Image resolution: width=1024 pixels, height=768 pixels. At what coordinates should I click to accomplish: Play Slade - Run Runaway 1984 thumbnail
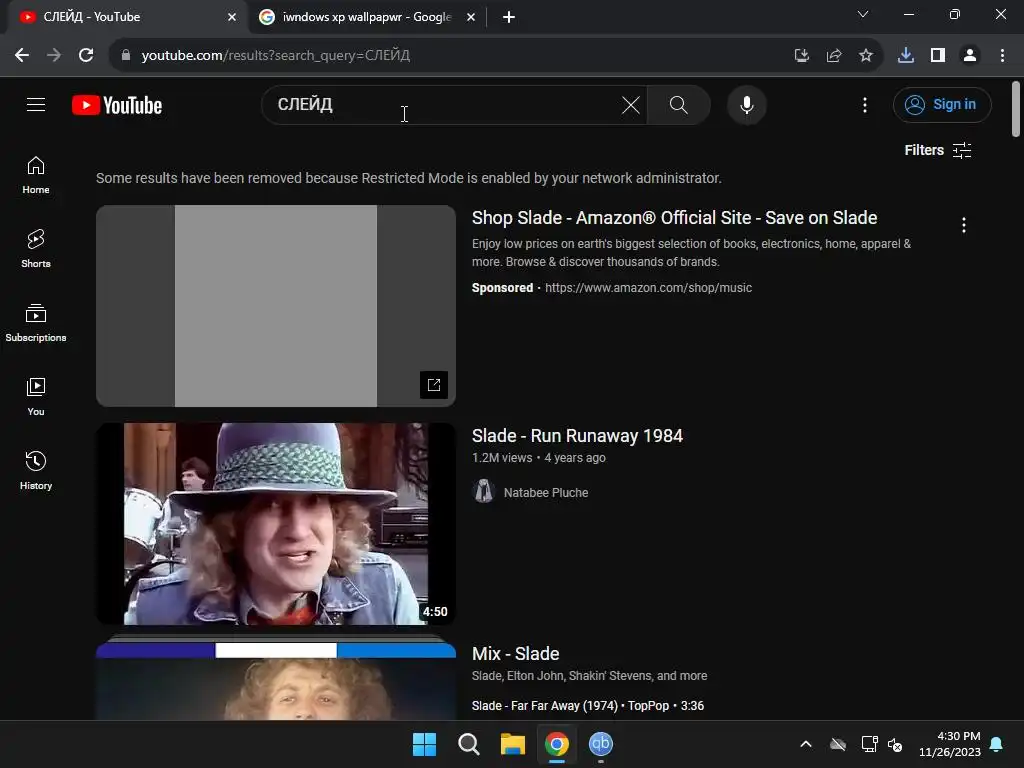point(276,524)
